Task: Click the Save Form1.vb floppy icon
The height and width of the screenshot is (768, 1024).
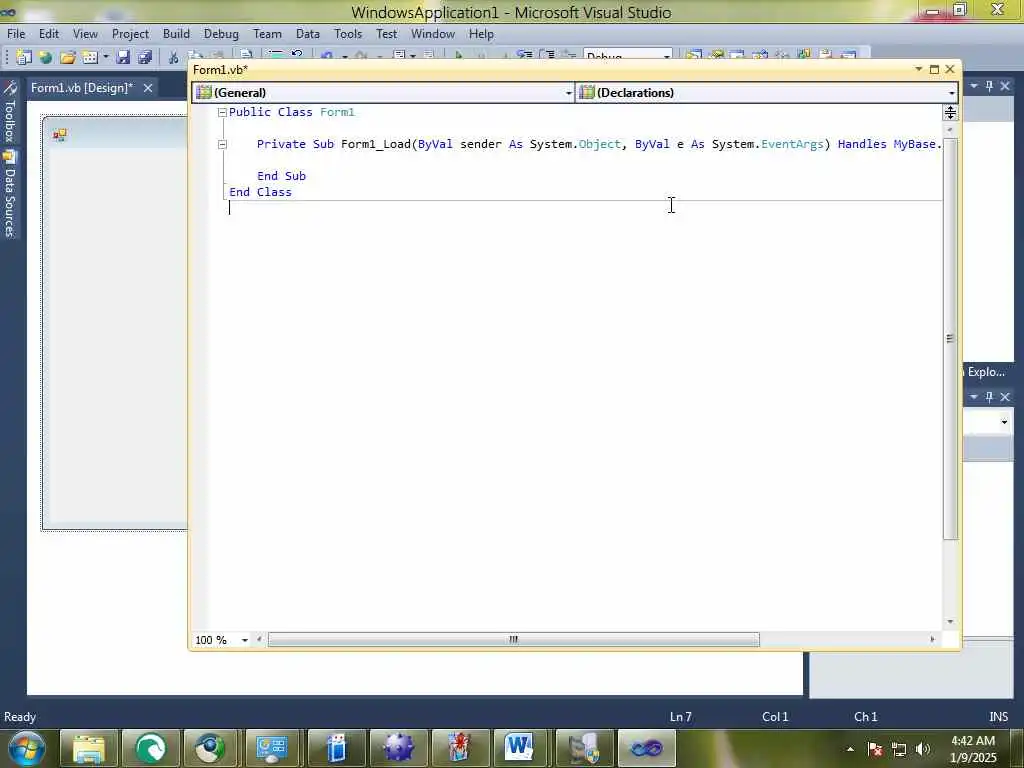Action: click(123, 57)
